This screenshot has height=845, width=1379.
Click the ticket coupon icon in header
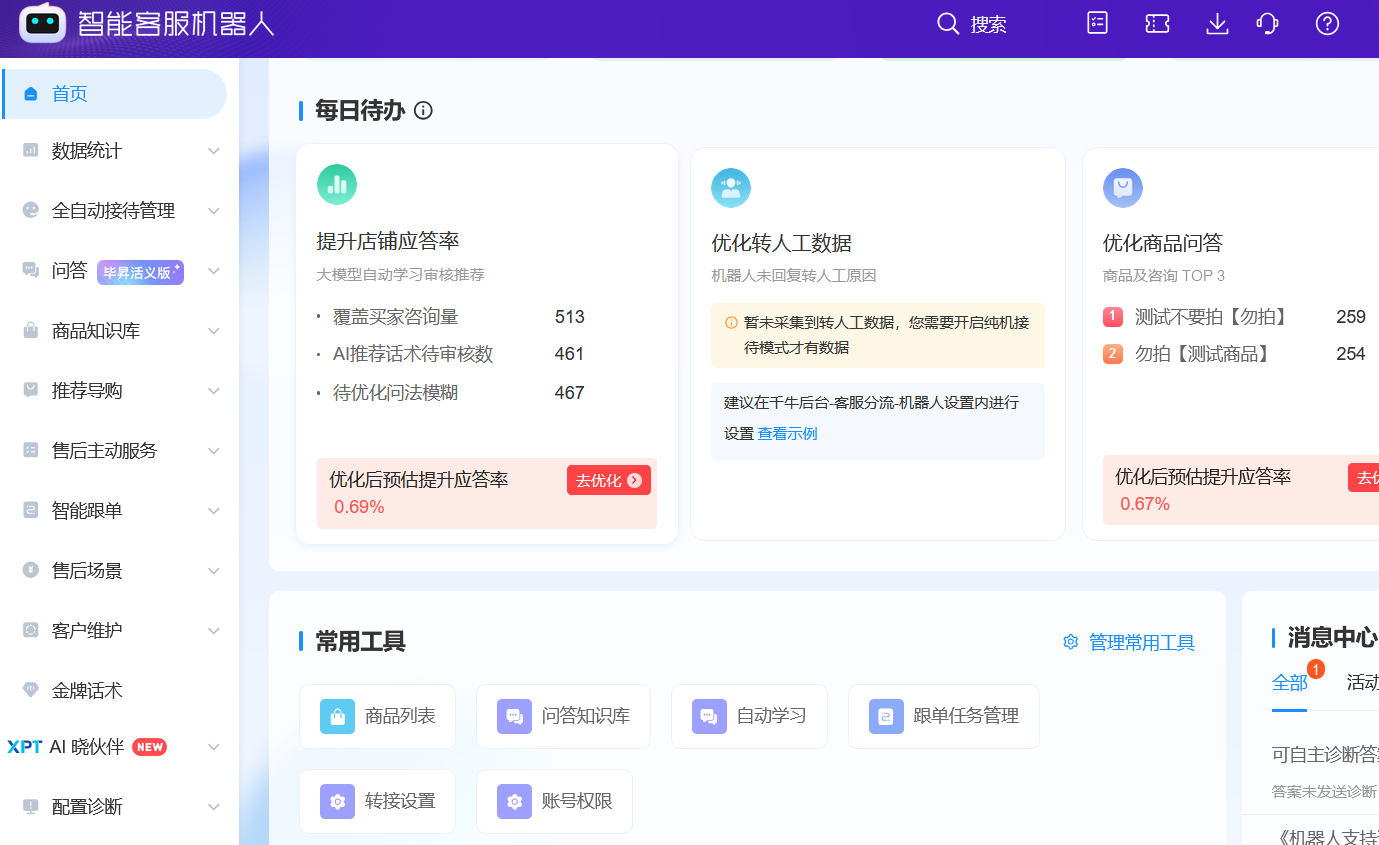pyautogui.click(x=1158, y=24)
